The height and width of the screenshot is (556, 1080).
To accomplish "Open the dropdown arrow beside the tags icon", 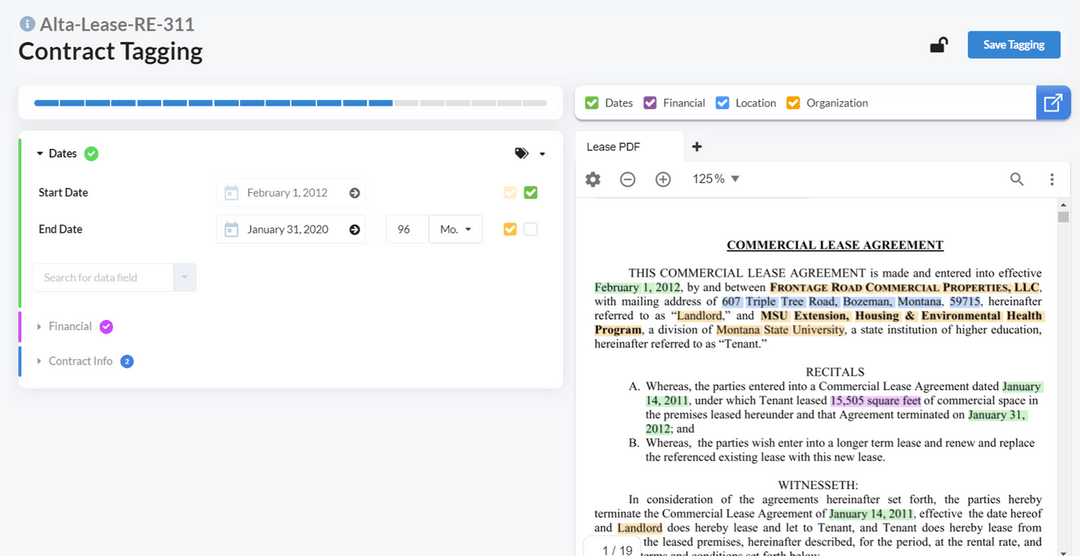I will 542,154.
